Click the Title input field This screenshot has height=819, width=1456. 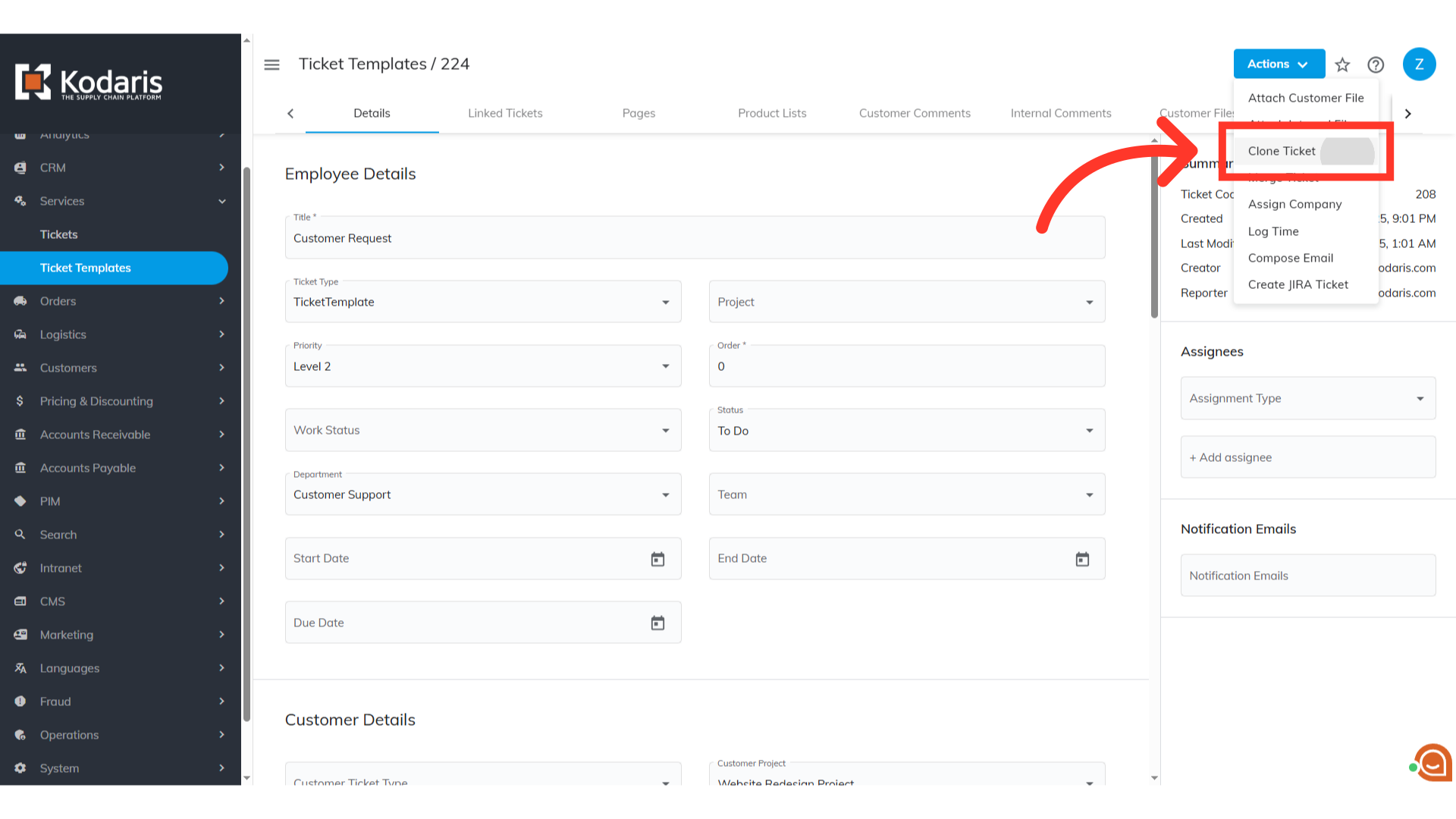pos(694,238)
